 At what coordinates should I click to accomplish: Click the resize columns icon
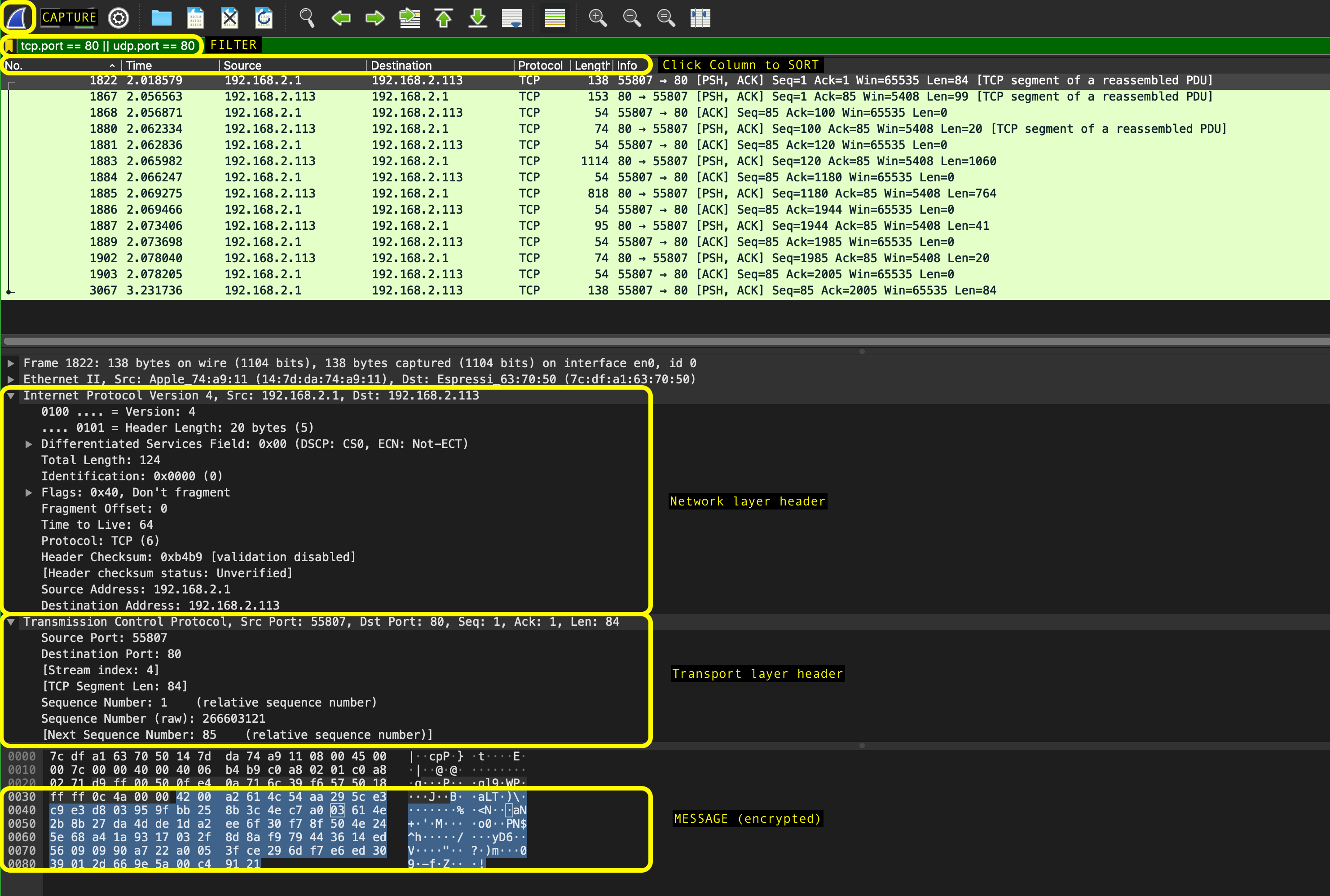click(x=700, y=18)
